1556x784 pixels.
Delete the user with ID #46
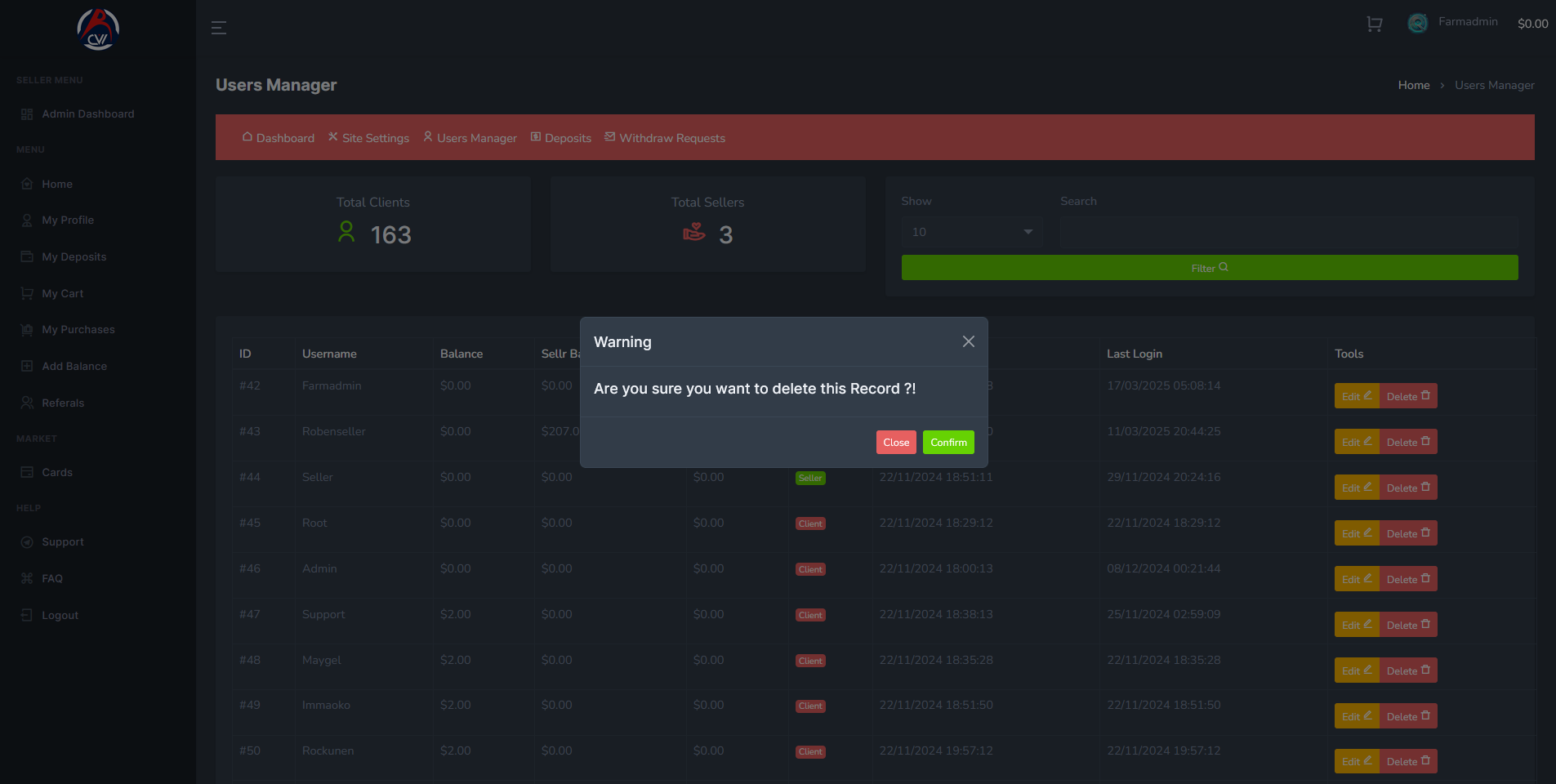click(1409, 579)
